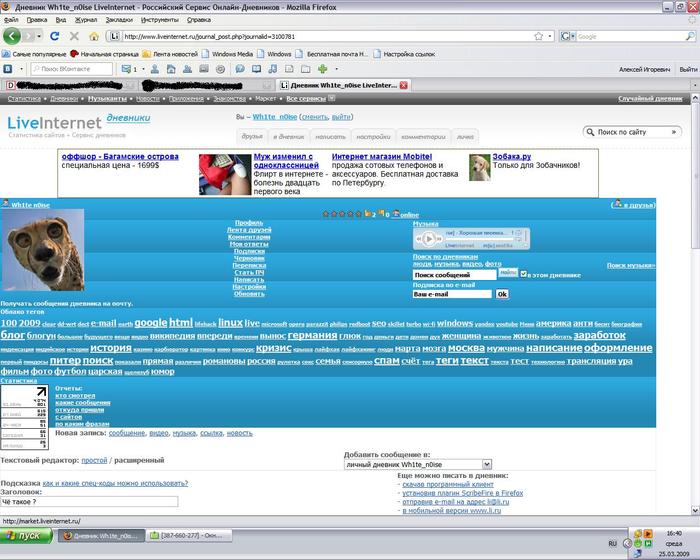Image resolution: width=700 pixels, height=560 pixels.
Task: Click the 'Поиск ВКонтакте' search field
Action: [71, 69]
